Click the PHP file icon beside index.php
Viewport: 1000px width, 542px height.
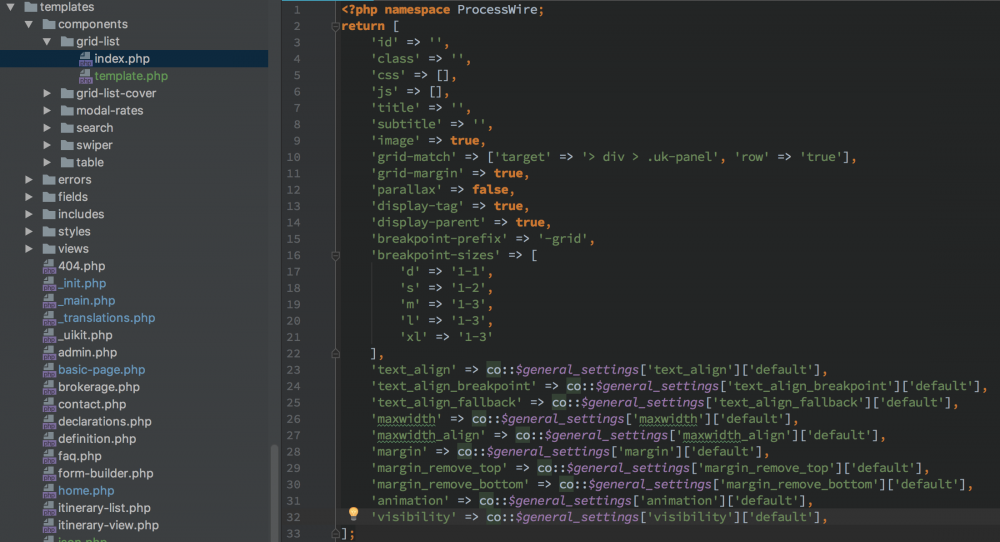click(85, 59)
